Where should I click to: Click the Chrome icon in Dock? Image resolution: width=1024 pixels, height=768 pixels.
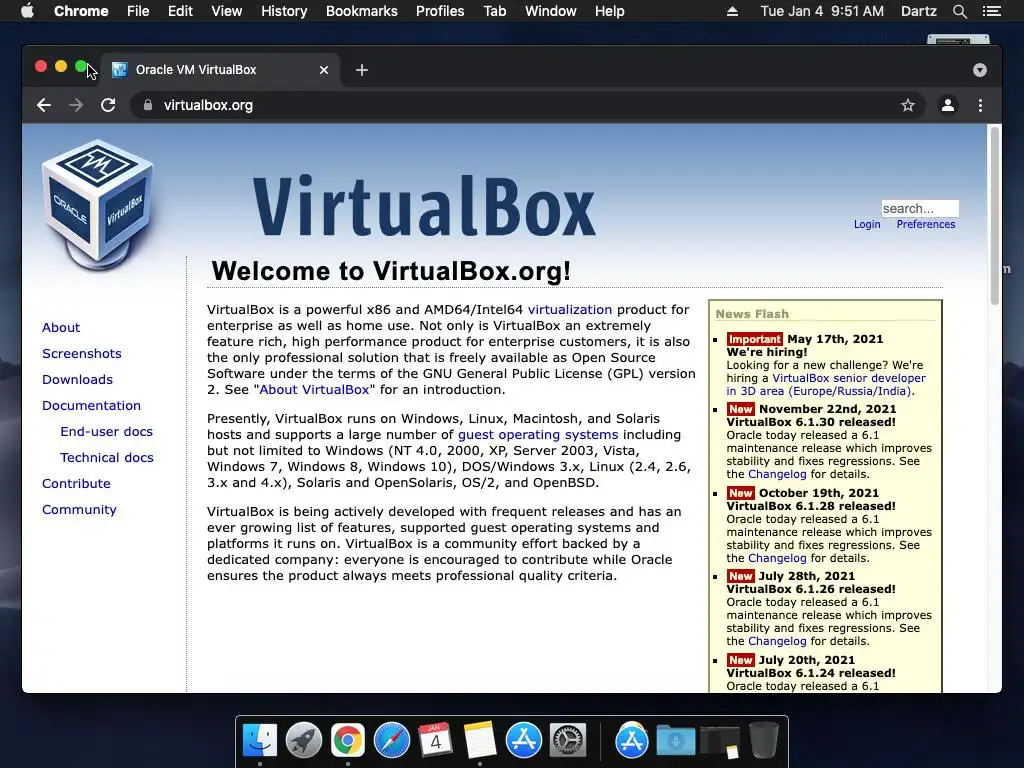[x=347, y=741]
